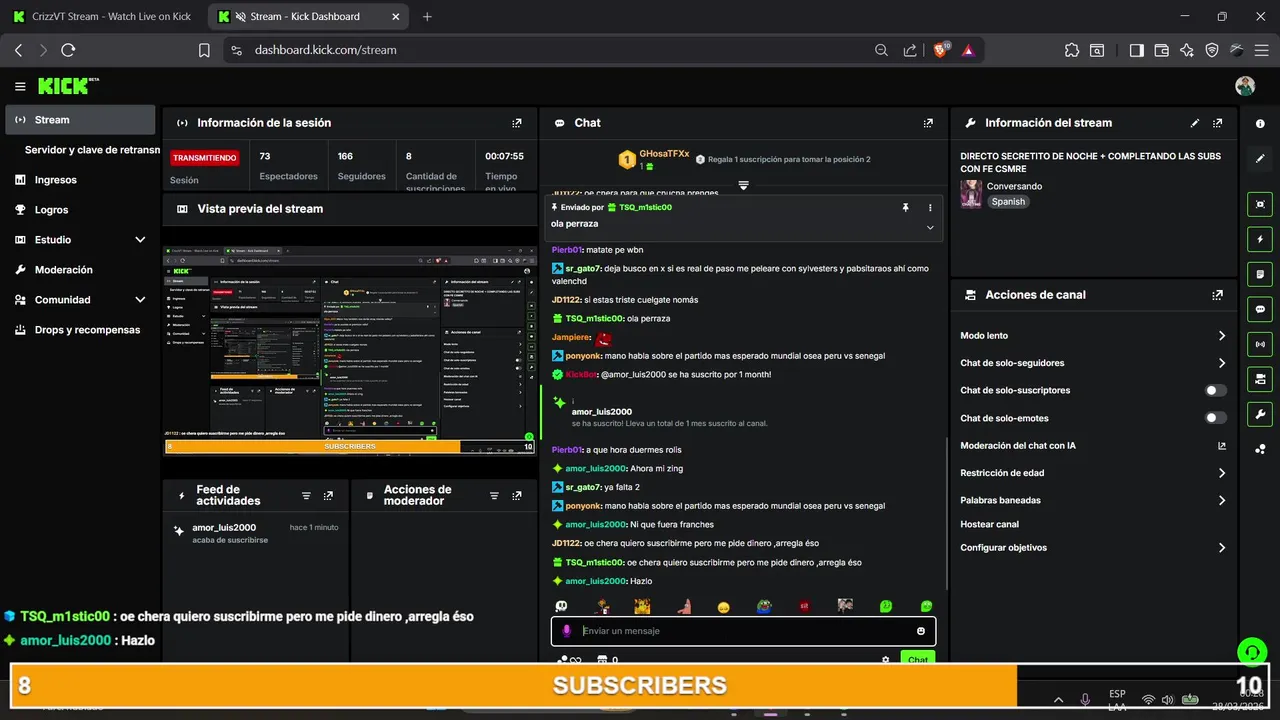Select Stream in the sidebar
This screenshot has height=720, width=1280.
pyautogui.click(x=80, y=120)
